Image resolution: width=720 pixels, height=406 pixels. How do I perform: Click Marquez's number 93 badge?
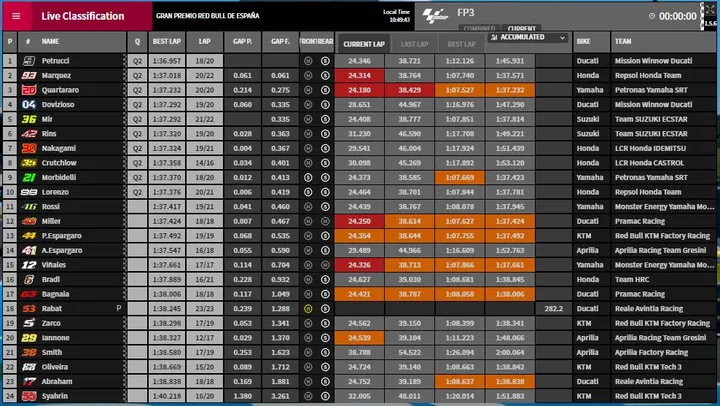[29, 75]
